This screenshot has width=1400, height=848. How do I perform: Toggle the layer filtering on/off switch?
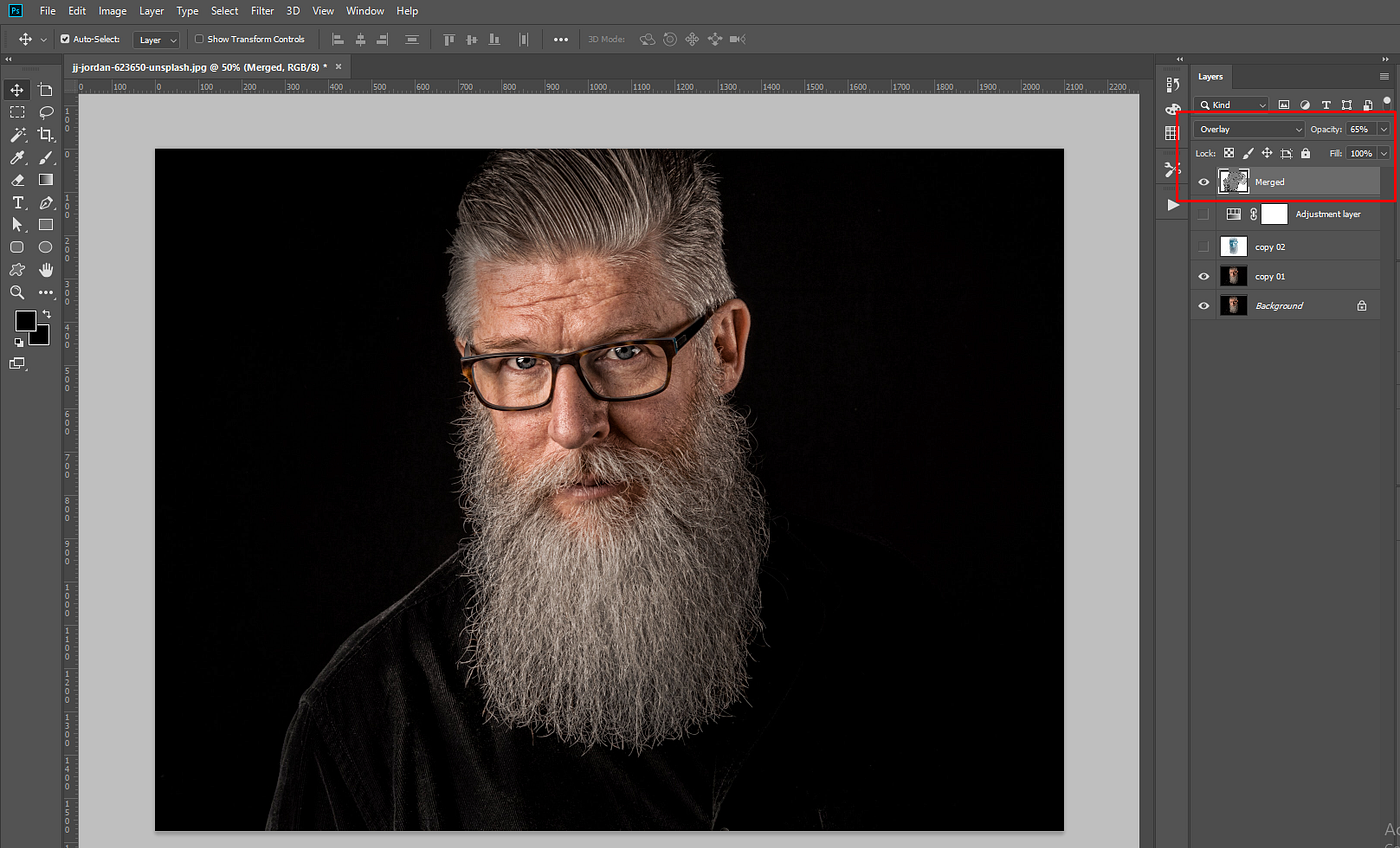point(1386,101)
